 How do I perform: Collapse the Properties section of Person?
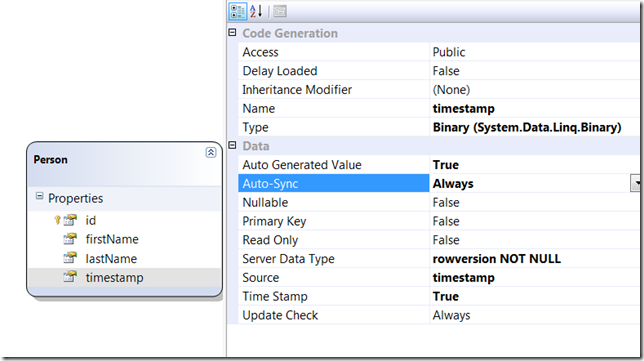click(x=39, y=196)
